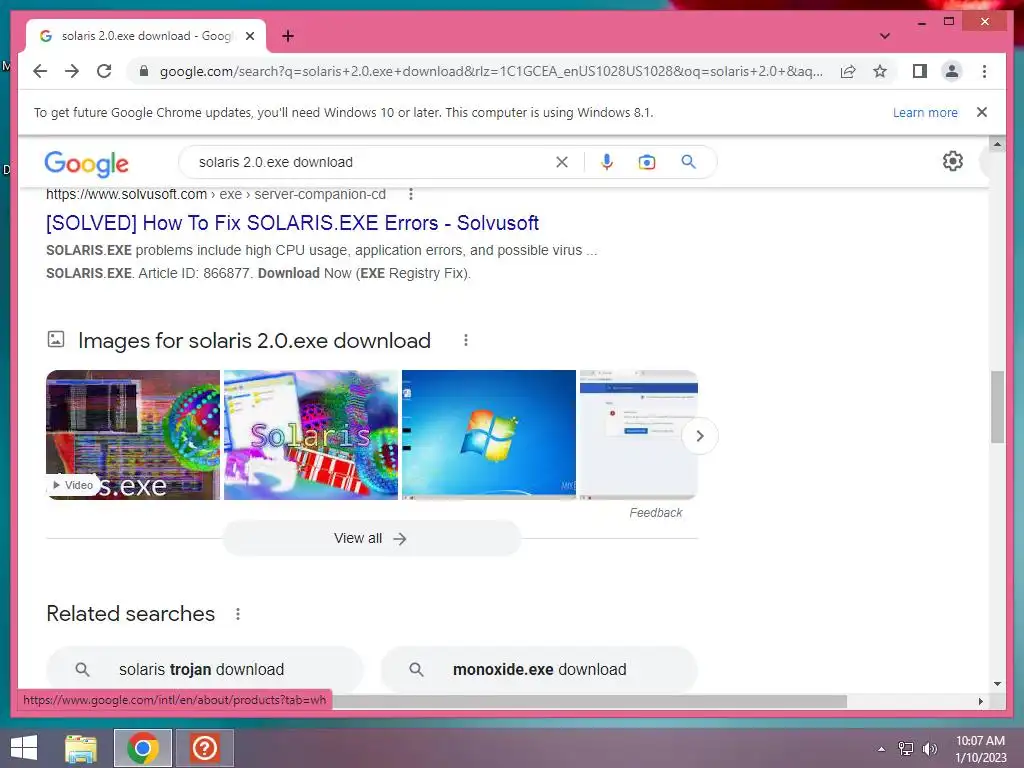Screen dimensions: 1024x768
Task: Show next images with the carousel arrow
Action: pyautogui.click(x=699, y=436)
